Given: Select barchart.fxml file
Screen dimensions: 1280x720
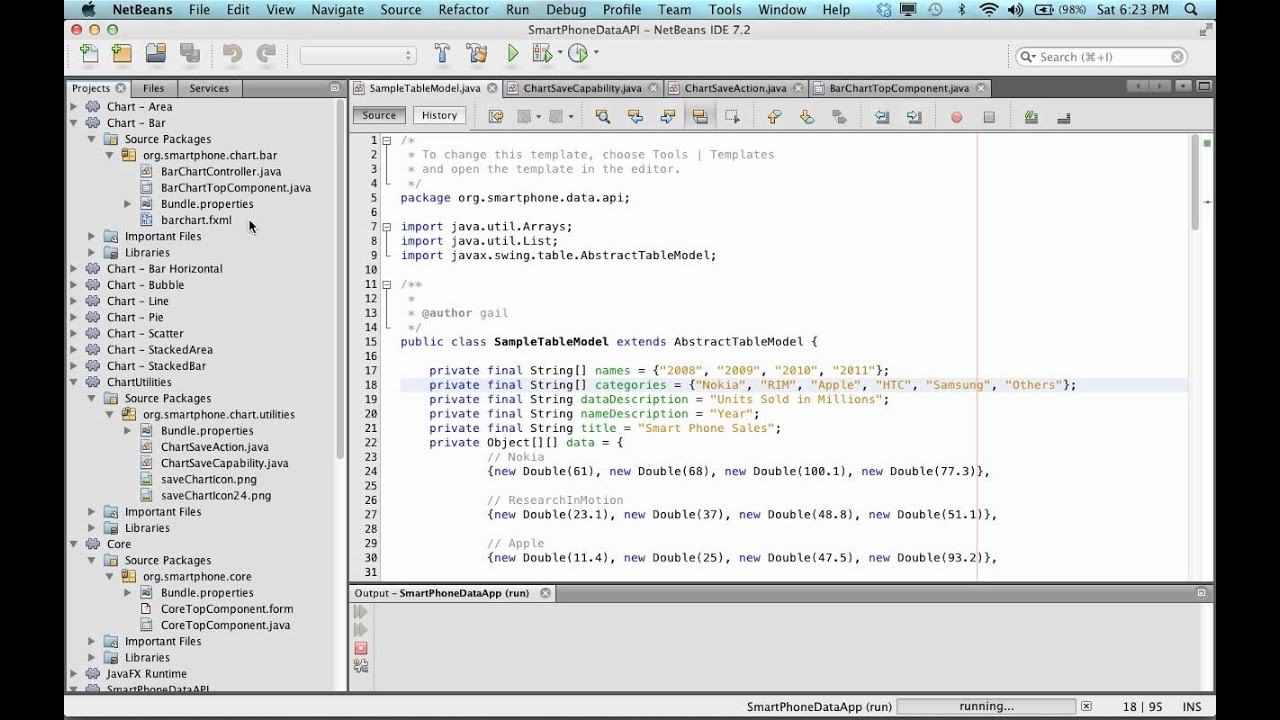Looking at the screenshot, I should [196, 220].
